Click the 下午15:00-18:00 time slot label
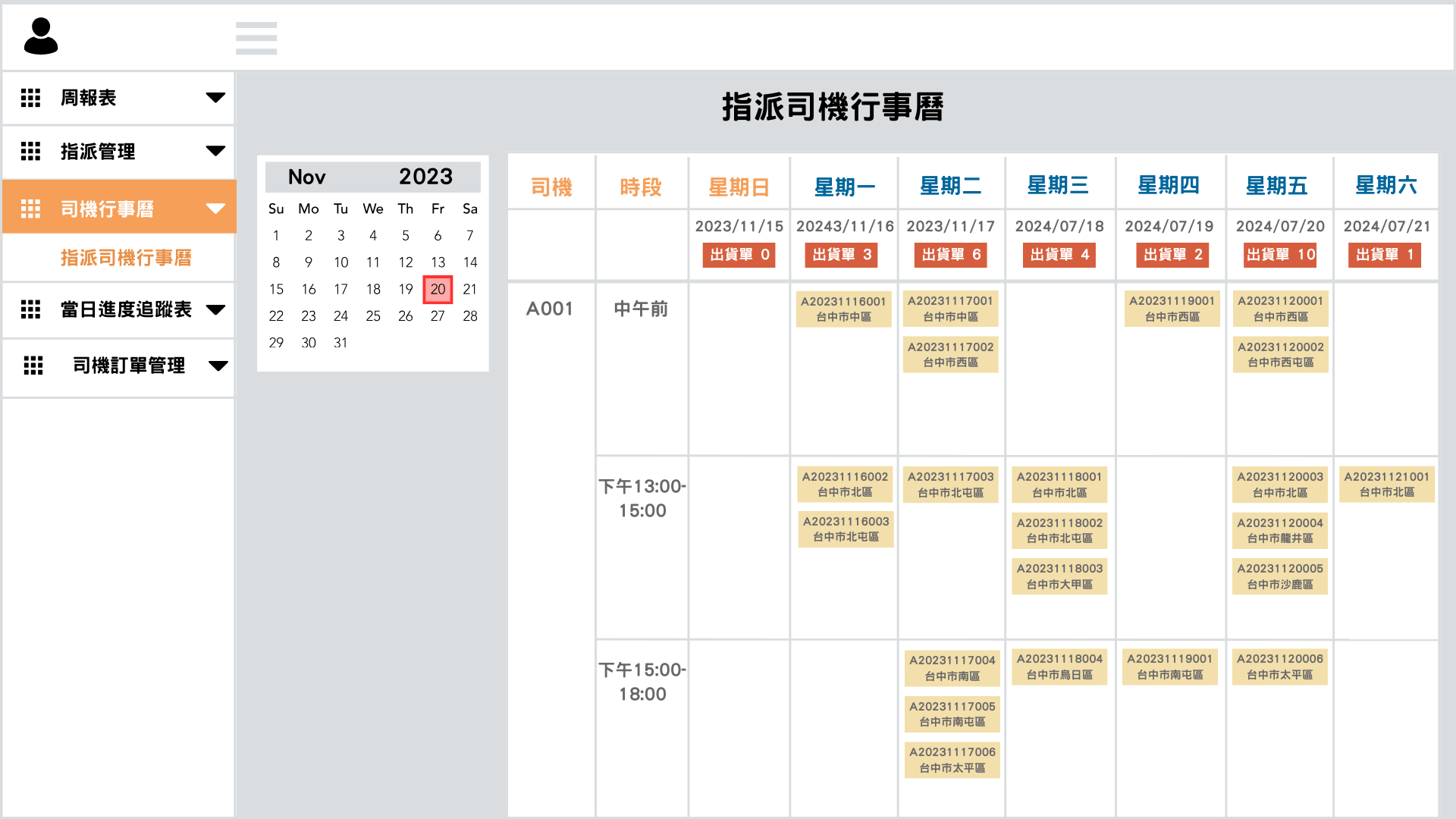The height and width of the screenshot is (819, 1456). (x=642, y=682)
